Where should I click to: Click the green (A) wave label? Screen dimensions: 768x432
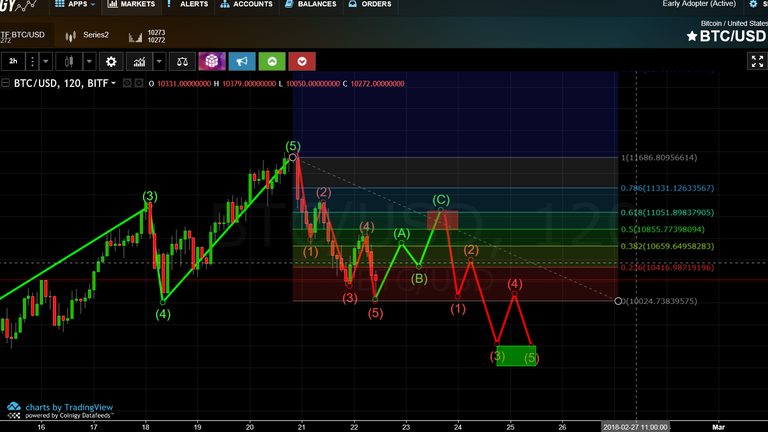(402, 233)
